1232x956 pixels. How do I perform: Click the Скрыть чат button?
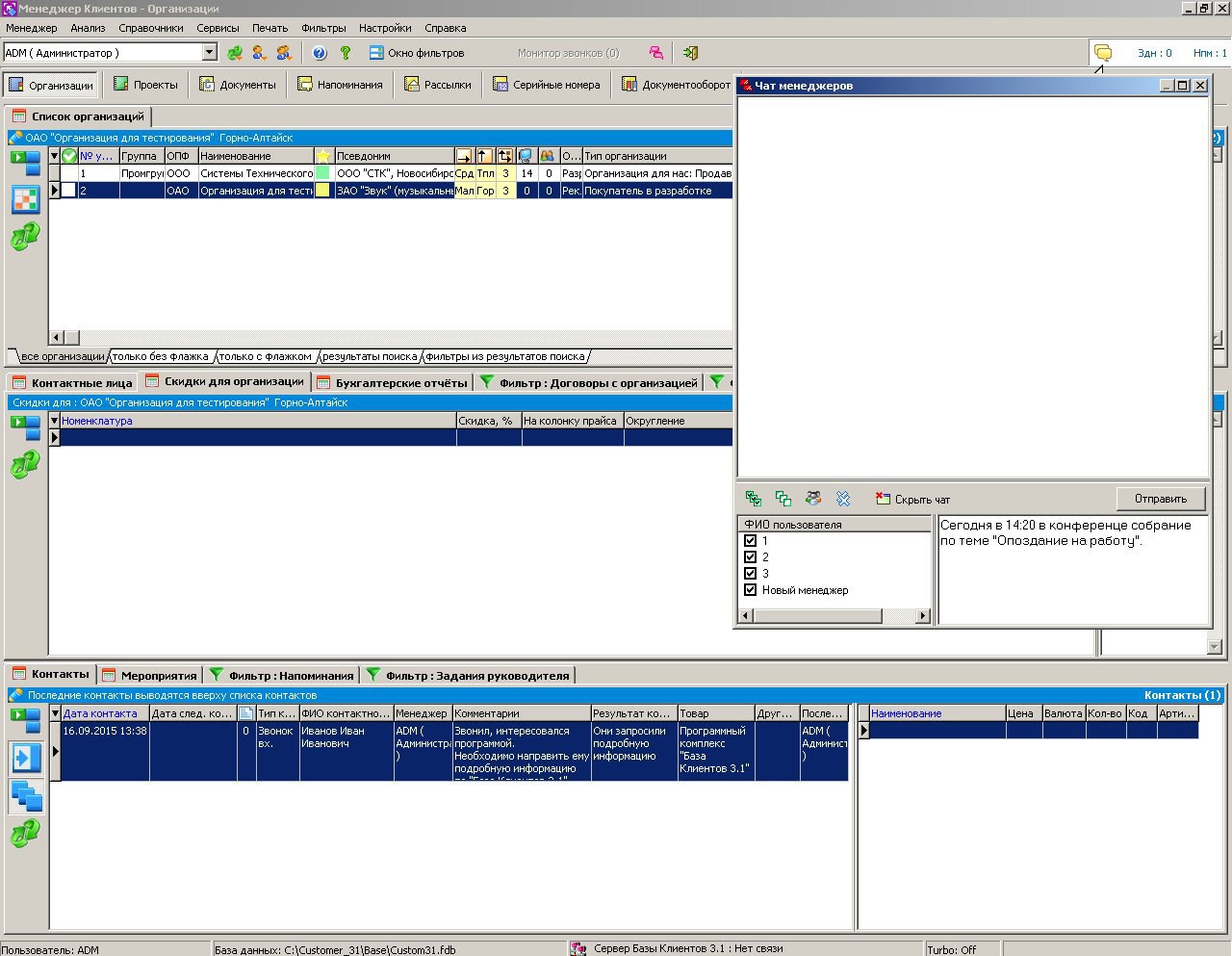(x=912, y=500)
